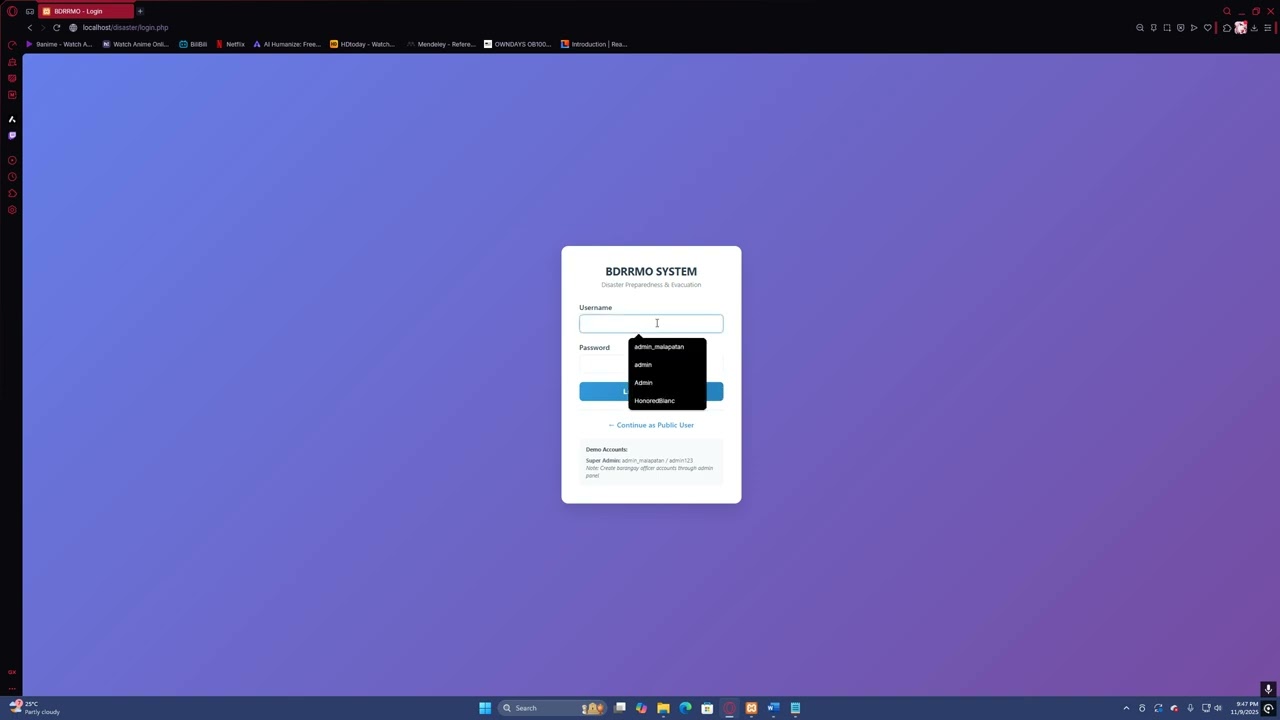Screen dimensions: 1280x720
Task: Open the Mendeley Reference bookmark
Action: [440, 44]
